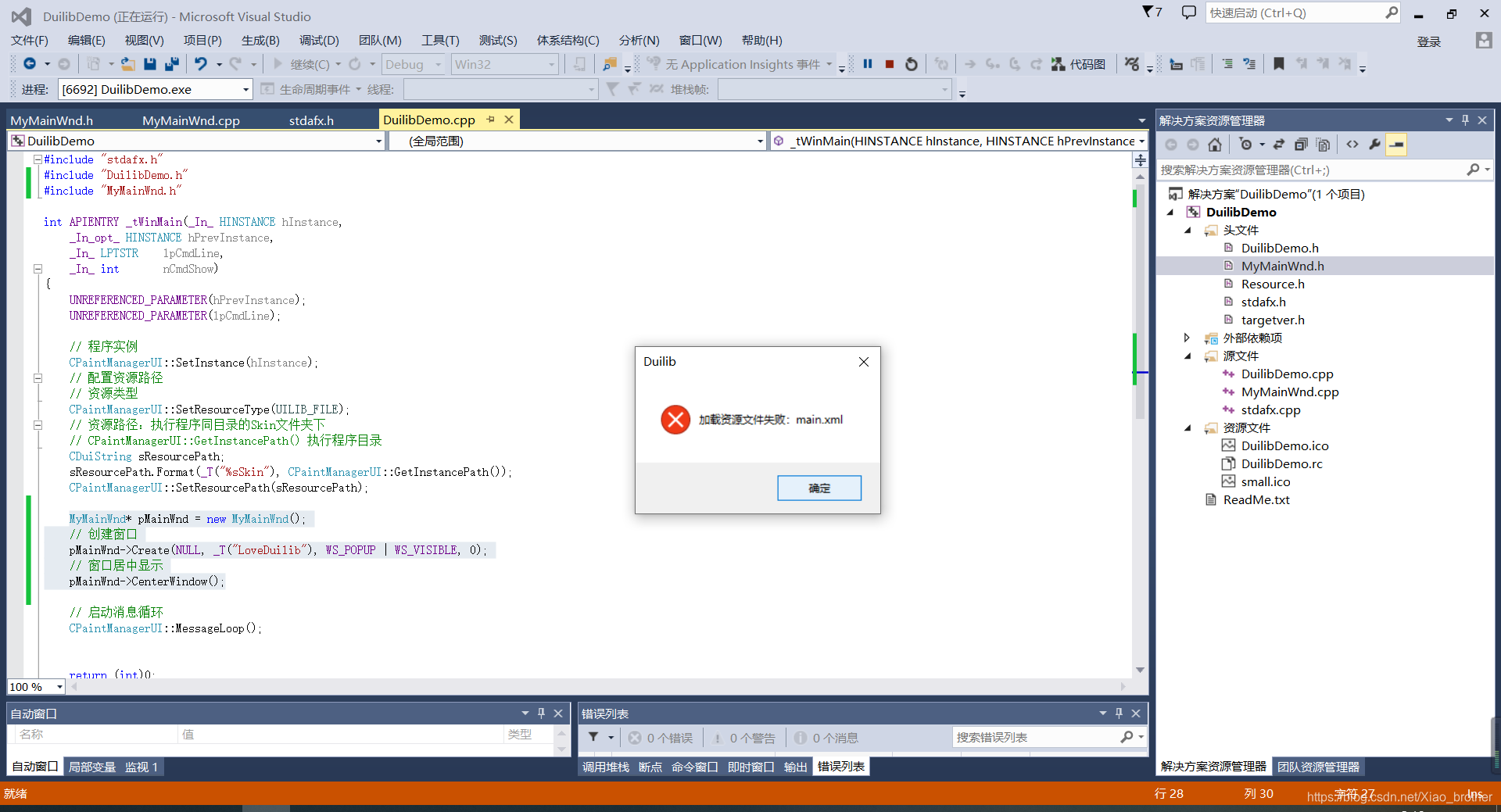Toggle the Preview Selected Items button

pos(1396,145)
